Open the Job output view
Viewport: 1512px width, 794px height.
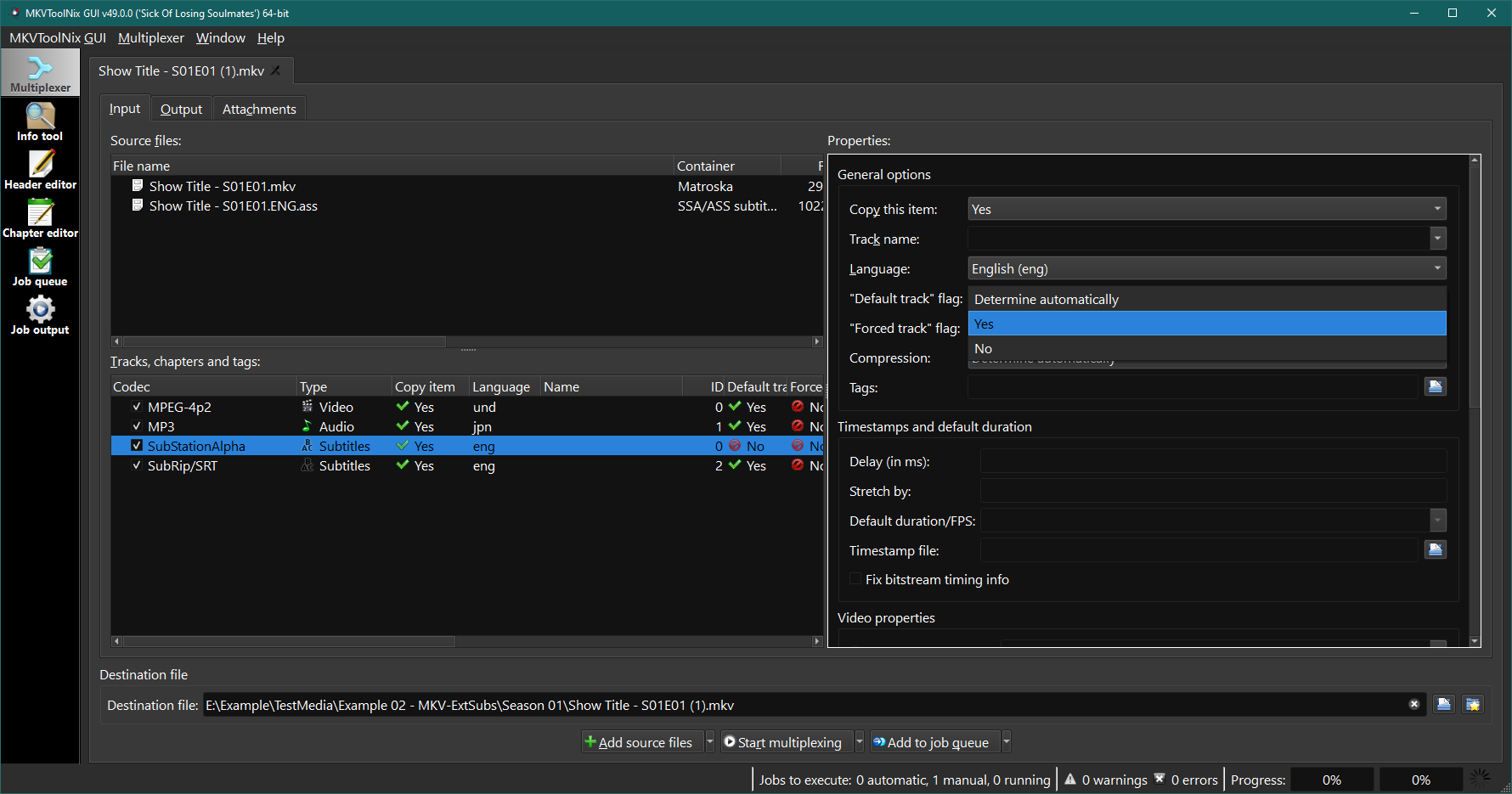[40, 315]
